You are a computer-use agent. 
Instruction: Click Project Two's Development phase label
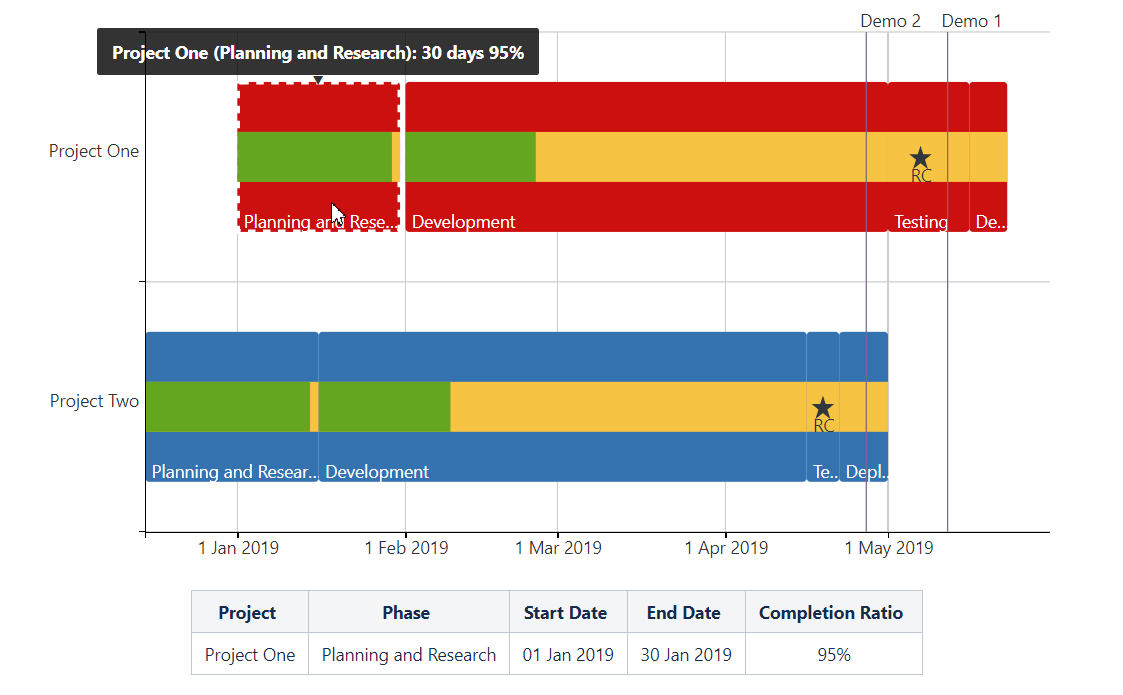377,472
